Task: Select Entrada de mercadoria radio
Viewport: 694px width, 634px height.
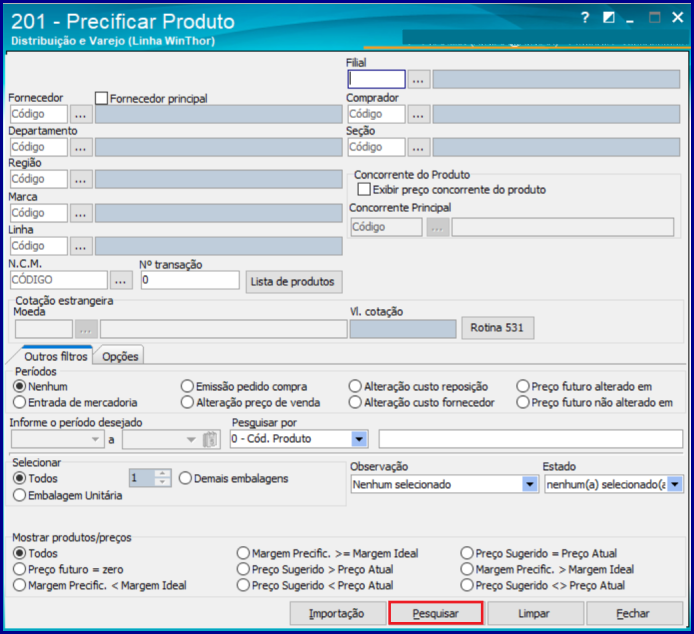Action: click(19, 402)
